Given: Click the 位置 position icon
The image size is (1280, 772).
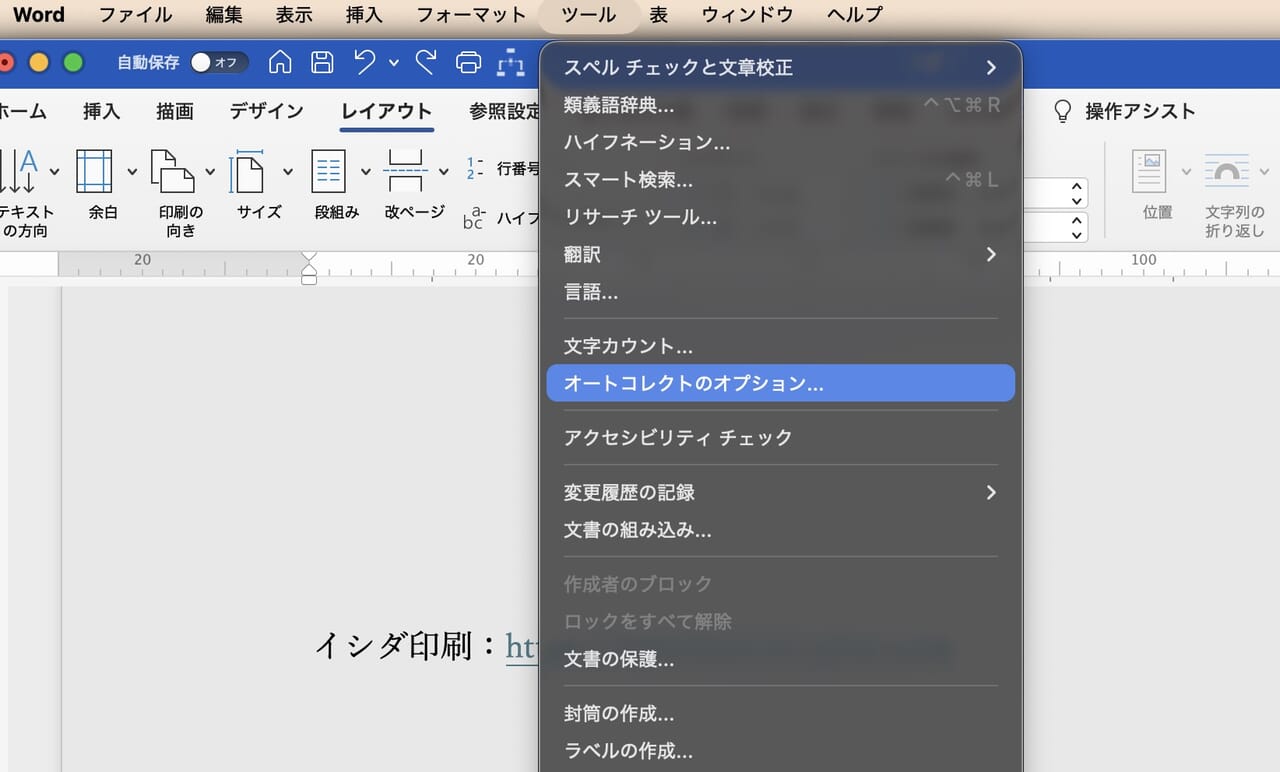Looking at the screenshot, I should tap(1150, 172).
